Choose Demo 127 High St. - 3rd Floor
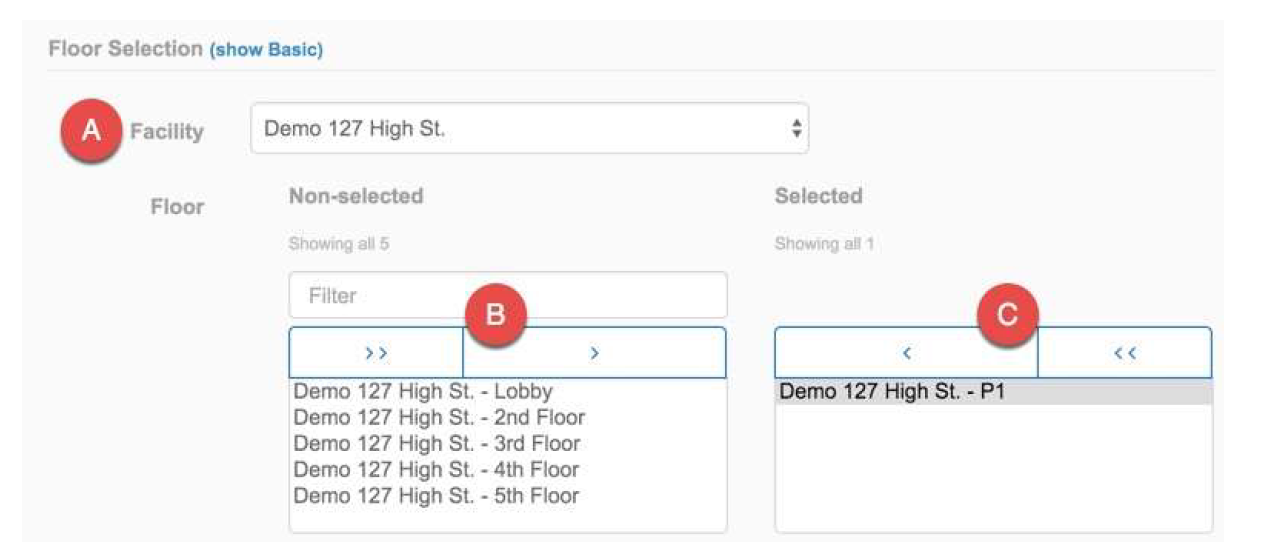This screenshot has width=1272, height=559. (437, 443)
